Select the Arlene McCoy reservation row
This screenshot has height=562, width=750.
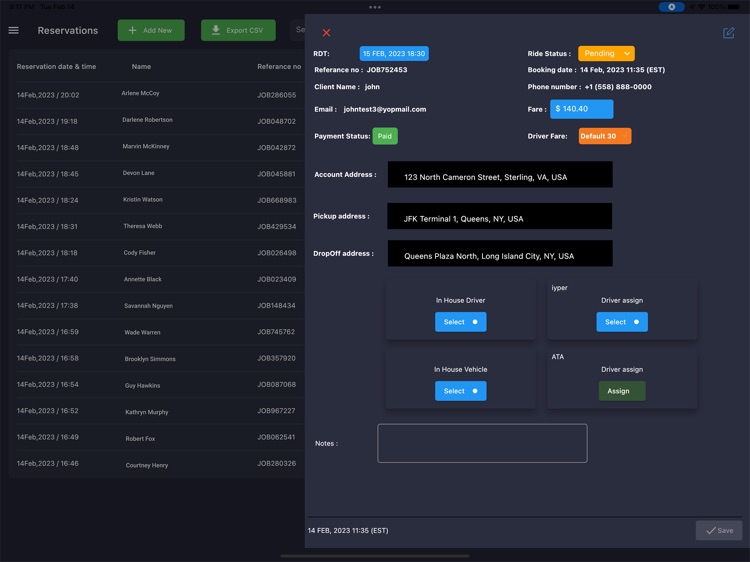157,95
